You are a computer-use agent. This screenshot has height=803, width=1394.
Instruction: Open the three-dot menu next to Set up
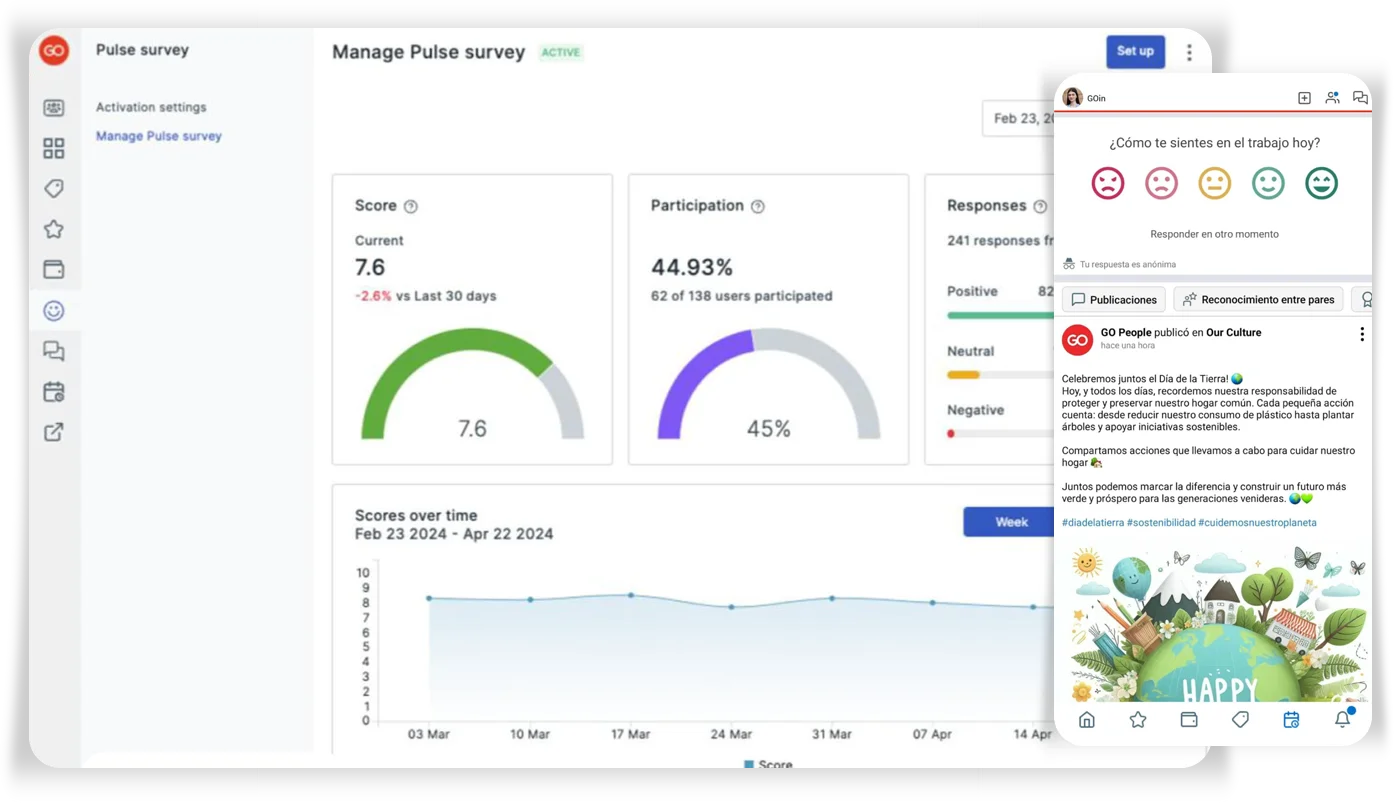(x=1189, y=52)
